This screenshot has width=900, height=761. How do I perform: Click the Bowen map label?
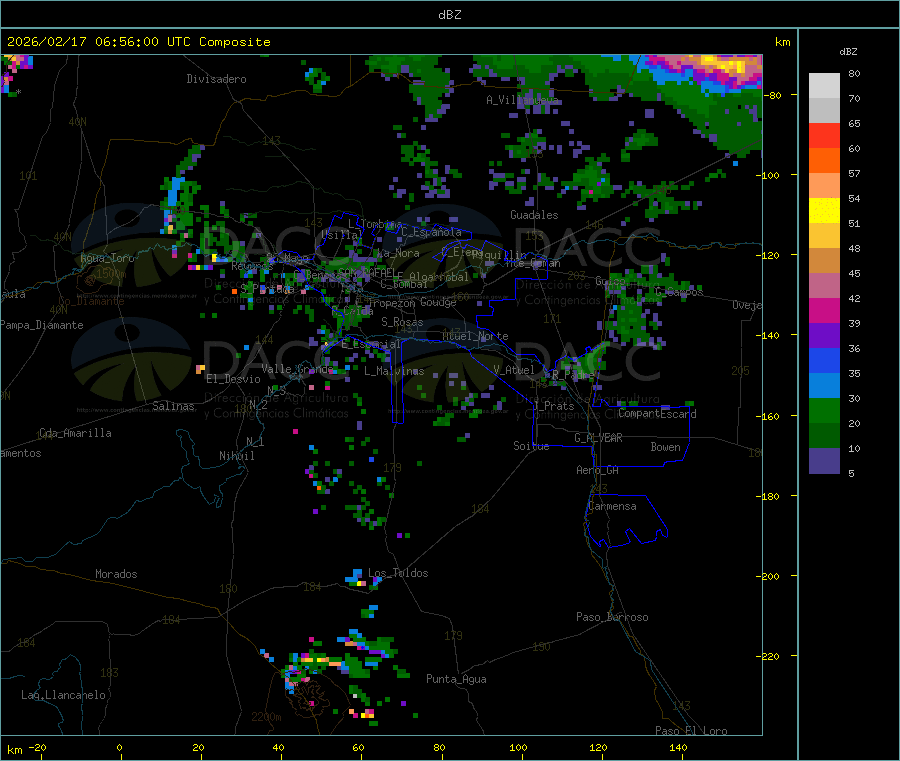pos(666,447)
